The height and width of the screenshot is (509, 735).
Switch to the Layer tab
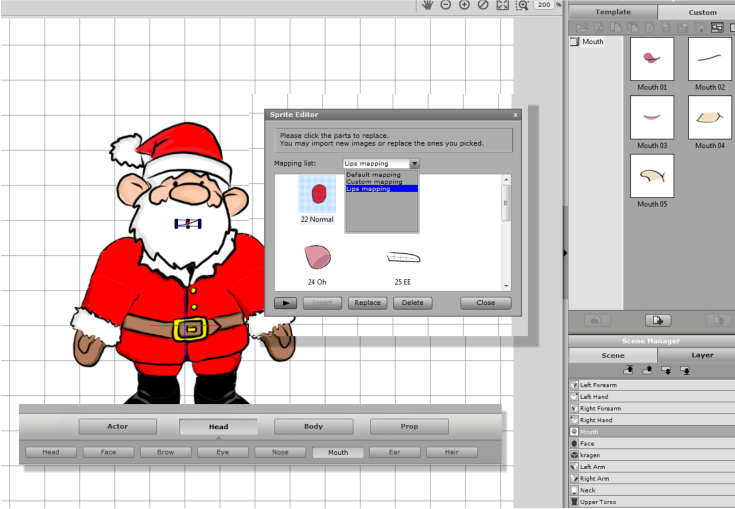[702, 355]
